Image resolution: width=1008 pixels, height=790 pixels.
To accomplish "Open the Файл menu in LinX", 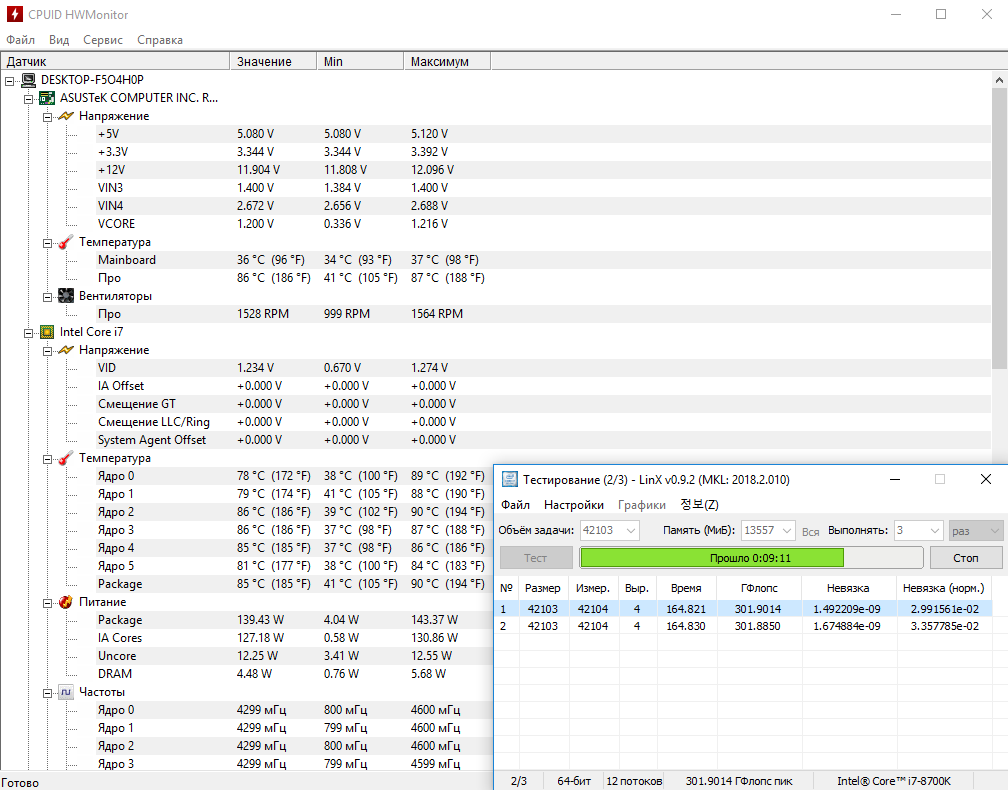I will [516, 505].
